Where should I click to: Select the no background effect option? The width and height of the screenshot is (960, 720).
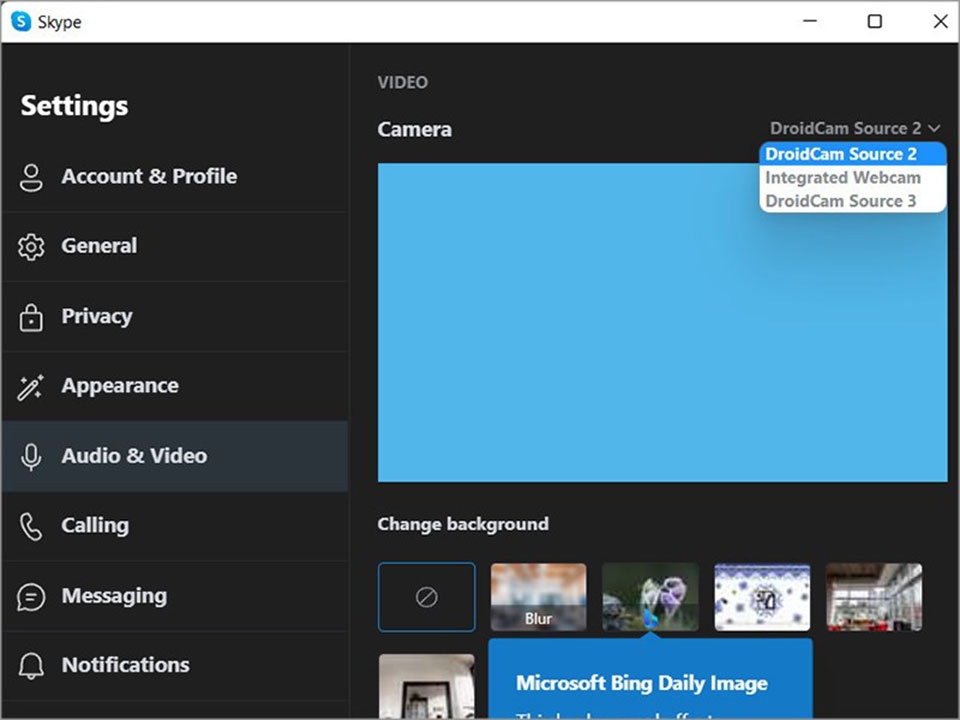[x=427, y=597]
